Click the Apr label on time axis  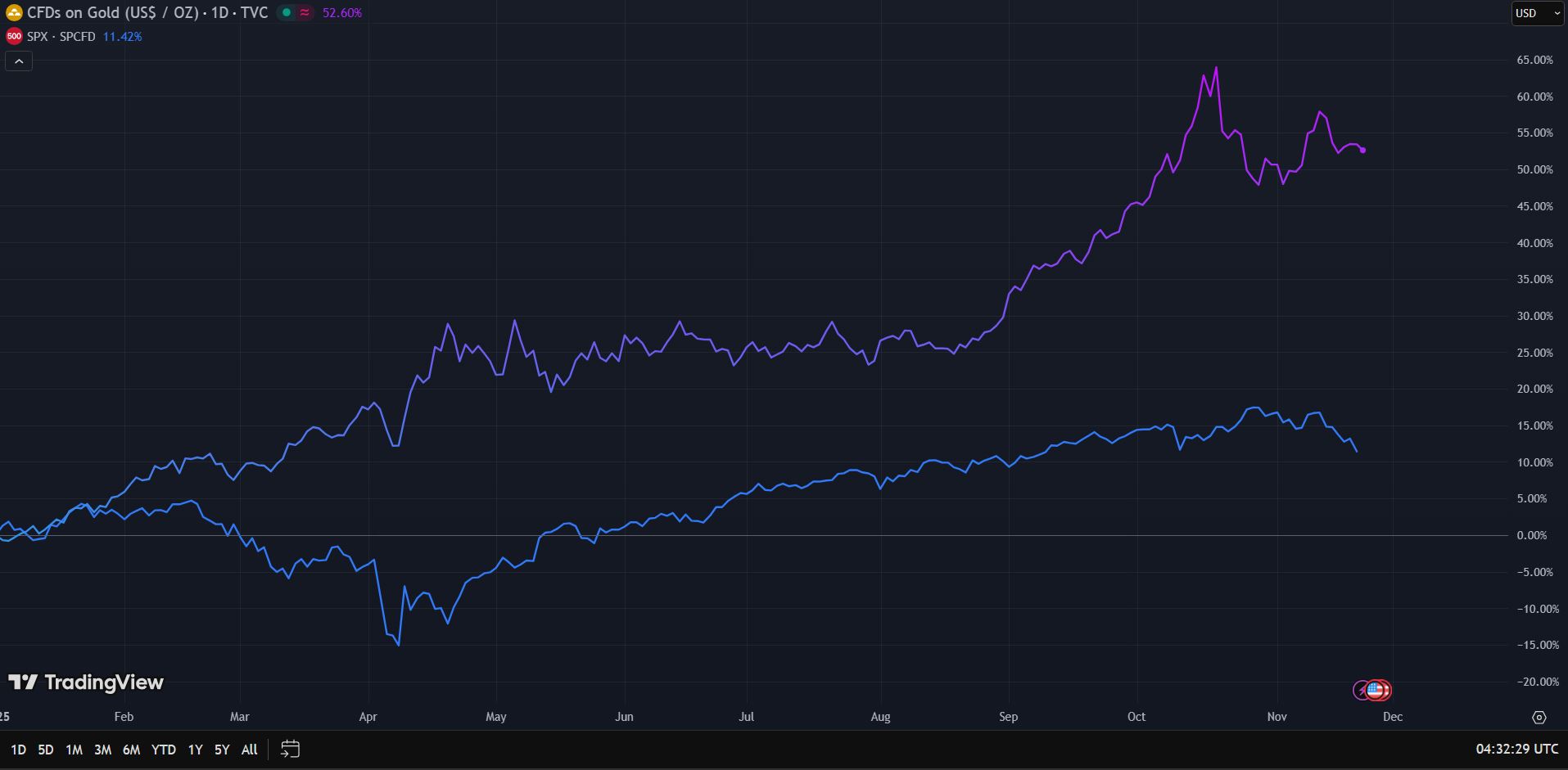368,717
